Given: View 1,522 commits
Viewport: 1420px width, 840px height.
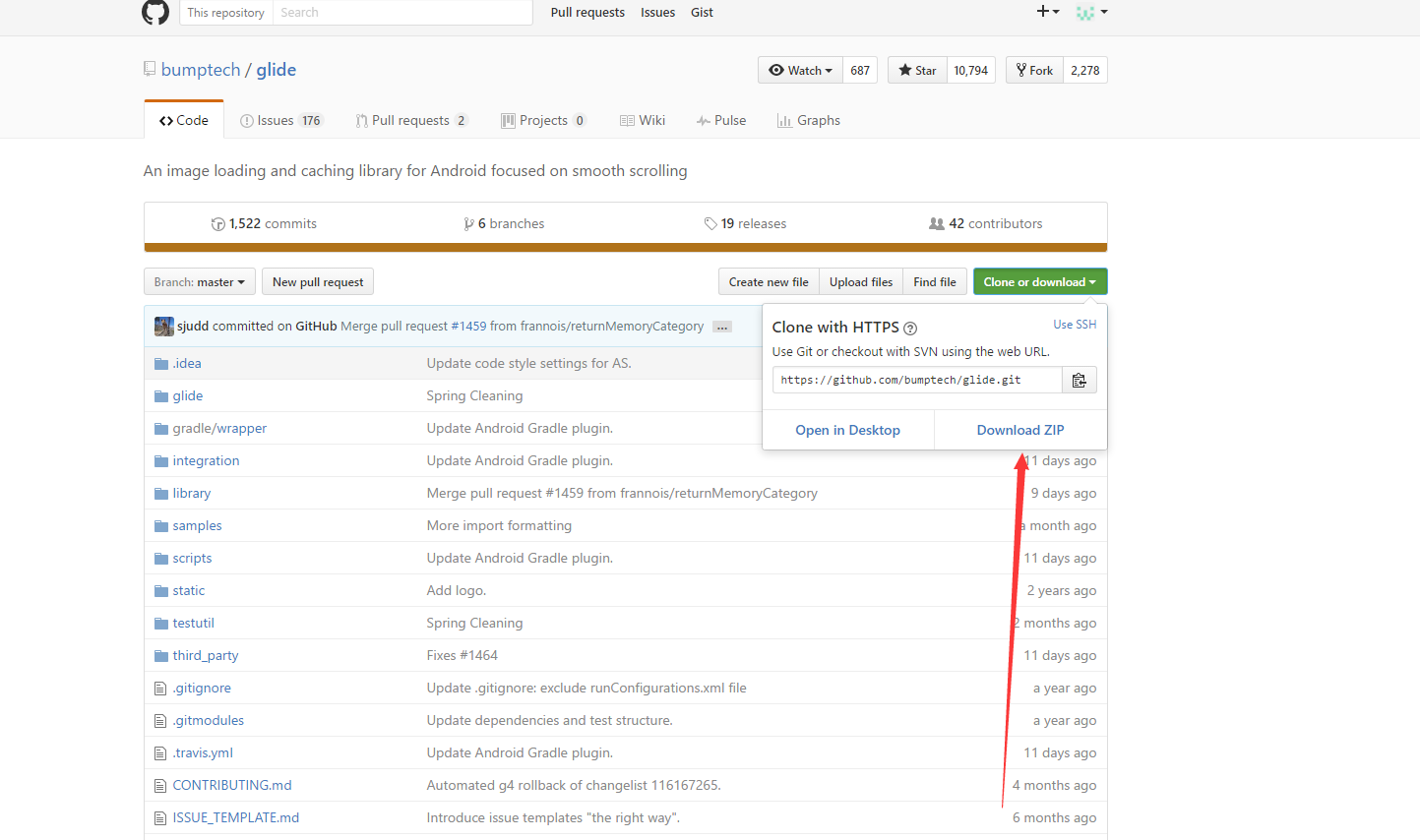Looking at the screenshot, I should point(264,224).
